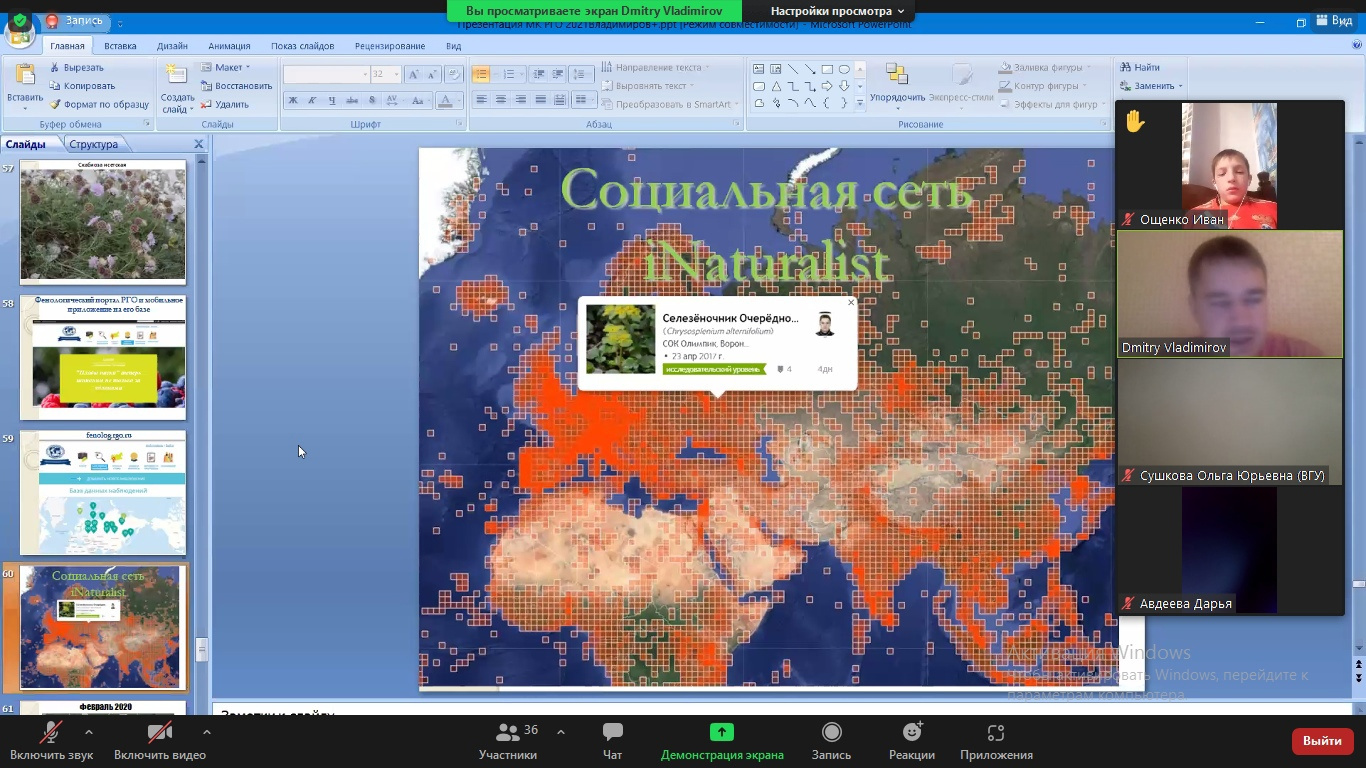Expand the shapes gallery More arrow
1366x768 pixels.
[860, 104]
